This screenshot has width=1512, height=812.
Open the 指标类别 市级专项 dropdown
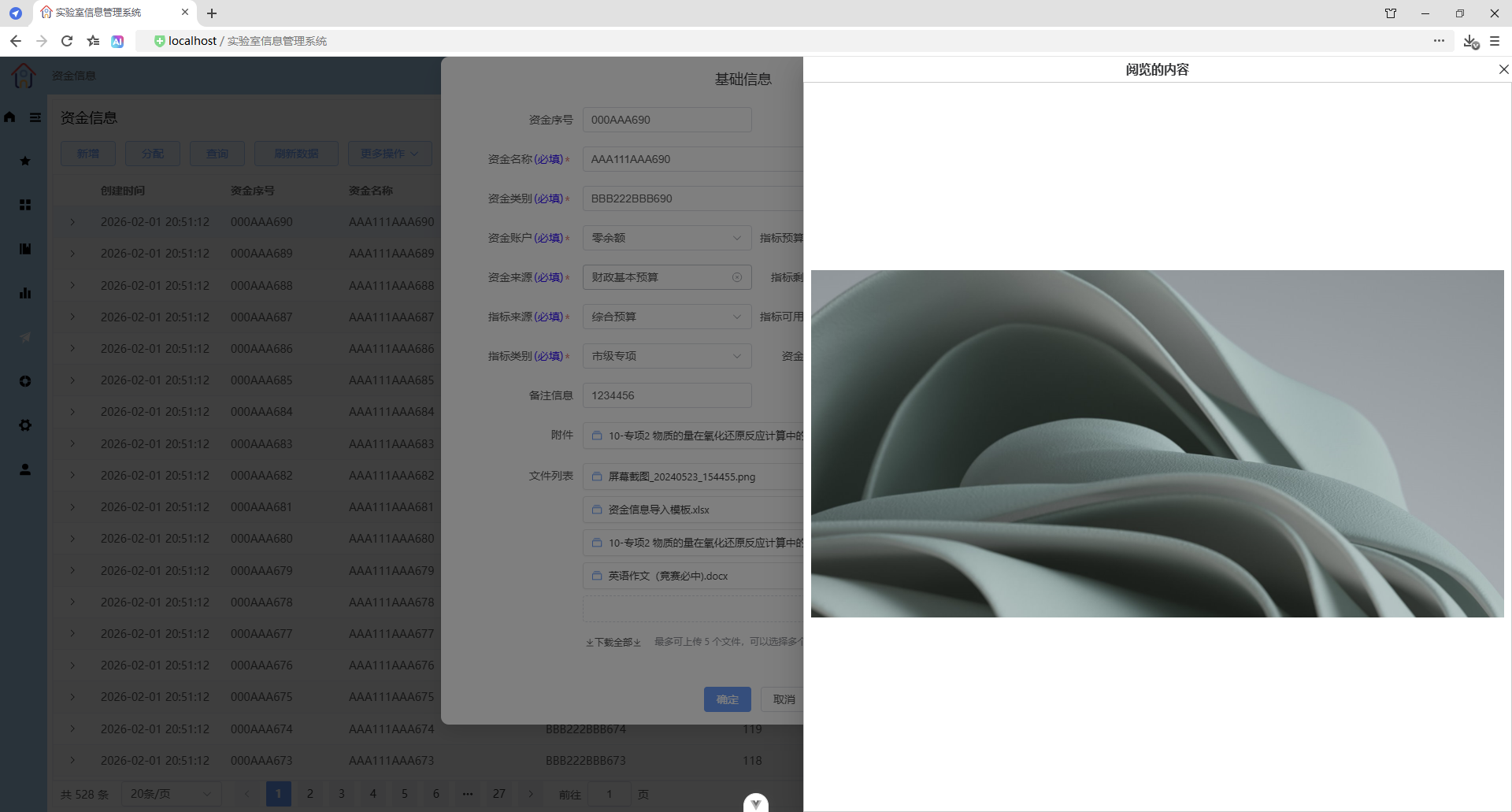[667, 356]
